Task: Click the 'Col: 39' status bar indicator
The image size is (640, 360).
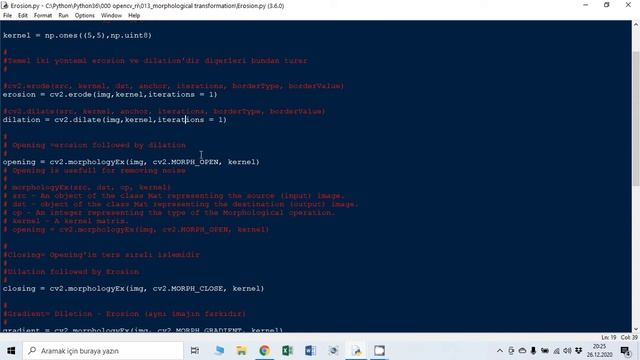Action: 629,338
